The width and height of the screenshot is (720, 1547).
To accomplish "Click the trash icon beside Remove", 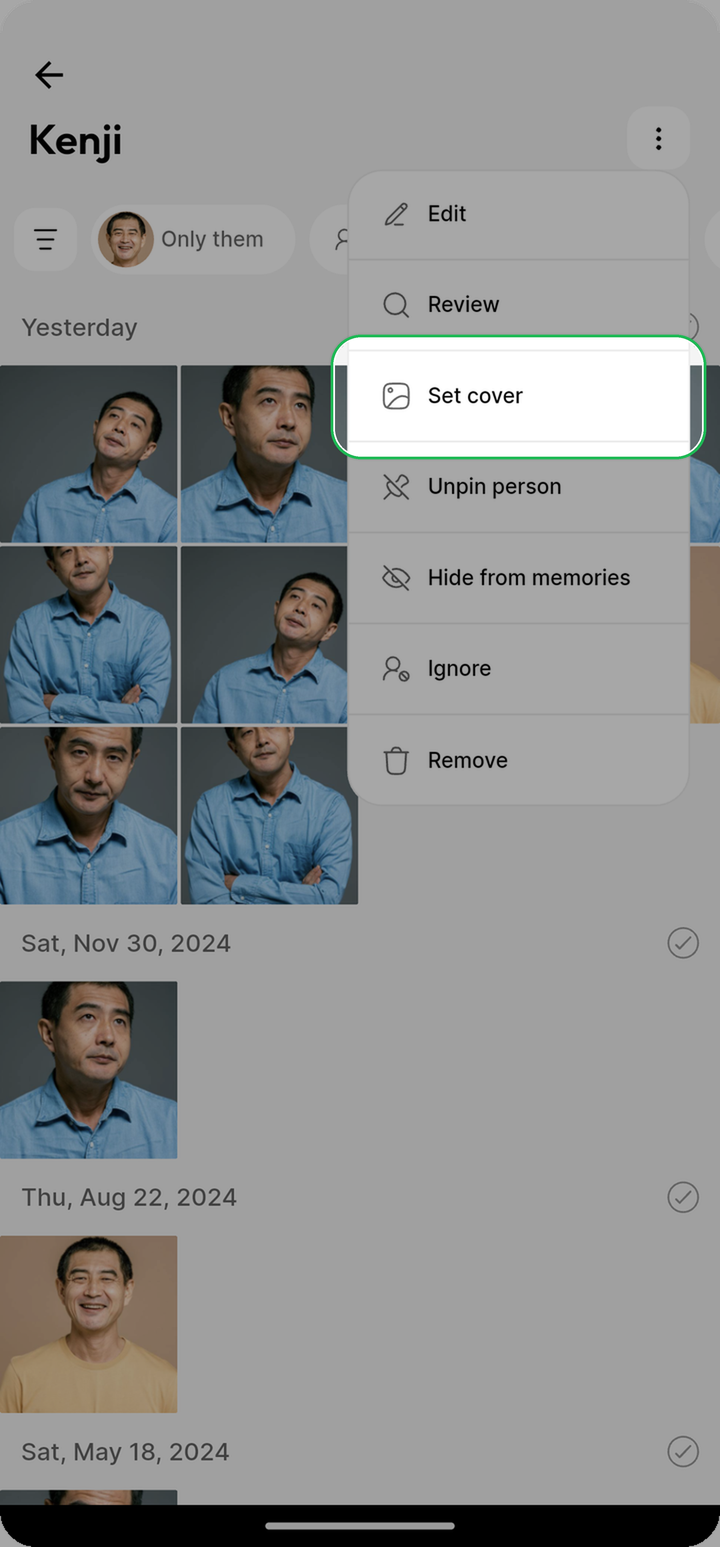I will coord(396,761).
